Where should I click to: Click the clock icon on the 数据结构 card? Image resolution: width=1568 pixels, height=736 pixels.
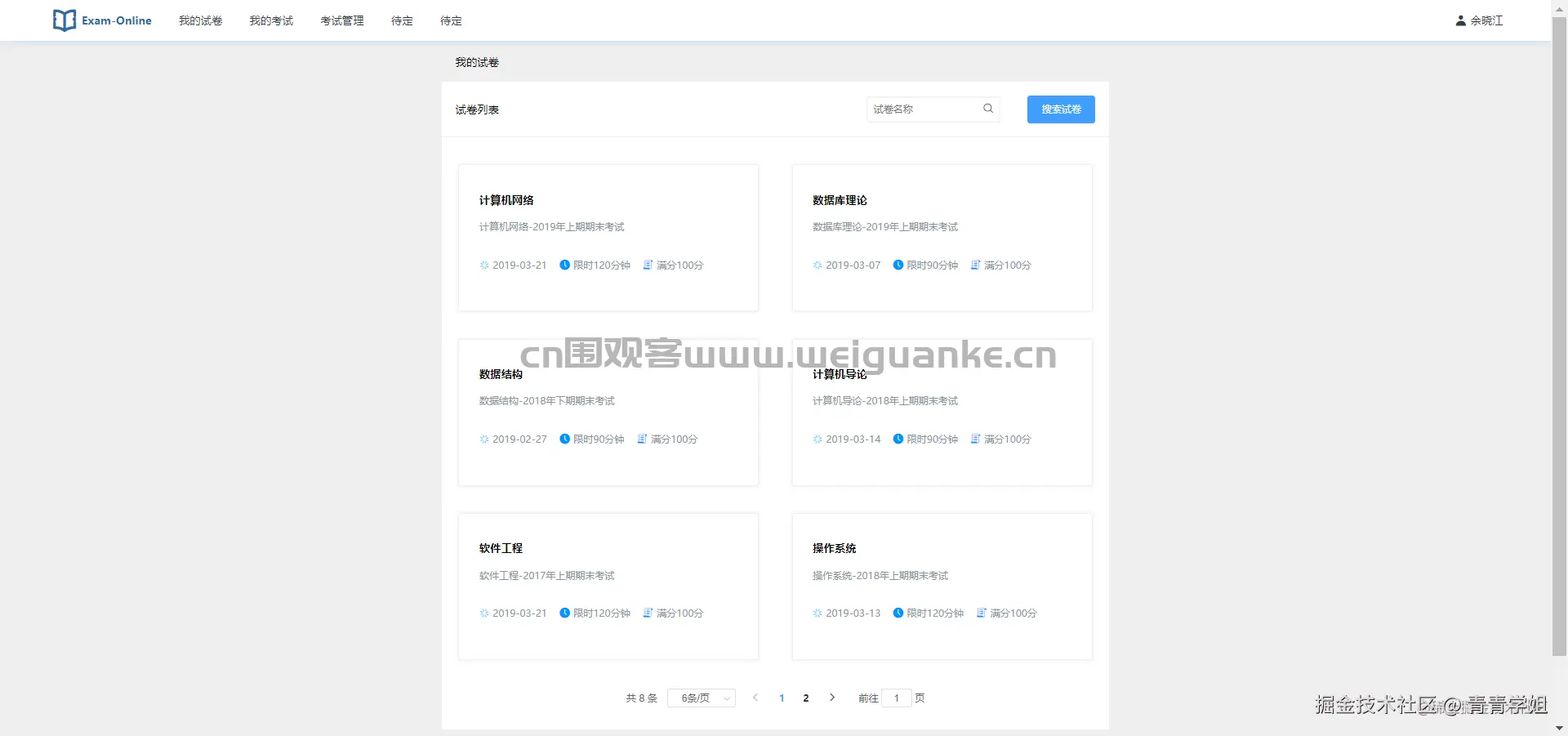point(564,439)
